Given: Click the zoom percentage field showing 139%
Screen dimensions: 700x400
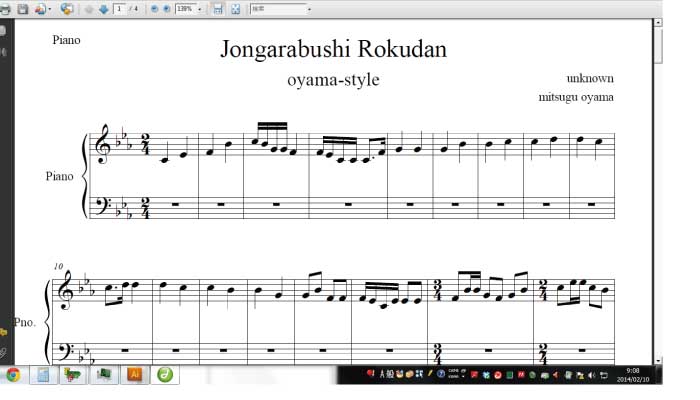Looking at the screenshot, I should 185,9.
